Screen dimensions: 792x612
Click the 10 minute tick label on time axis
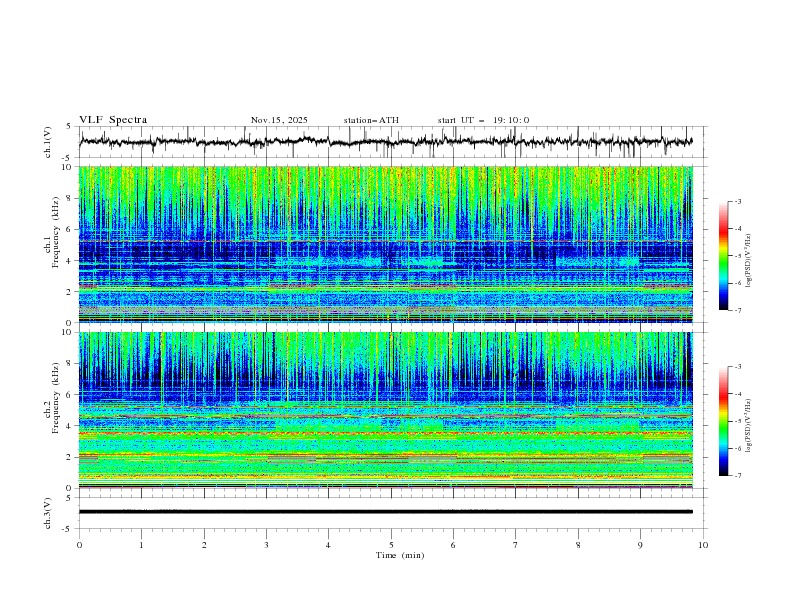(x=703, y=545)
